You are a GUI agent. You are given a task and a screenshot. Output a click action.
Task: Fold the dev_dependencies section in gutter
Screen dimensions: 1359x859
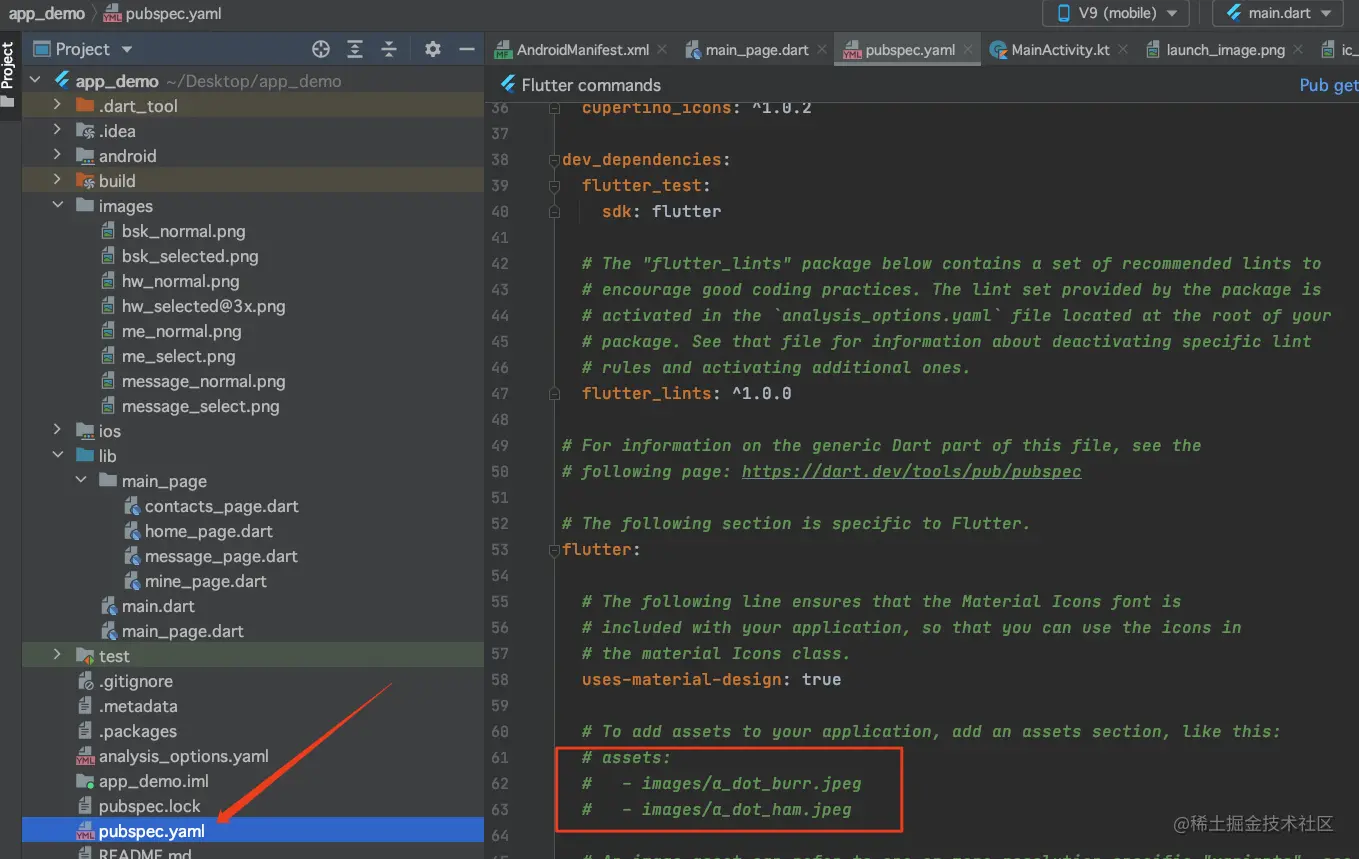tap(553, 160)
